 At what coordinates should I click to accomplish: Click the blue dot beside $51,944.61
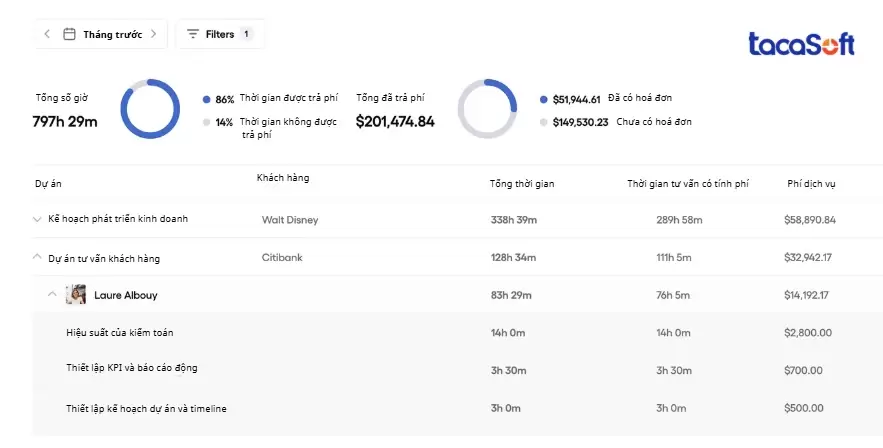tap(544, 100)
